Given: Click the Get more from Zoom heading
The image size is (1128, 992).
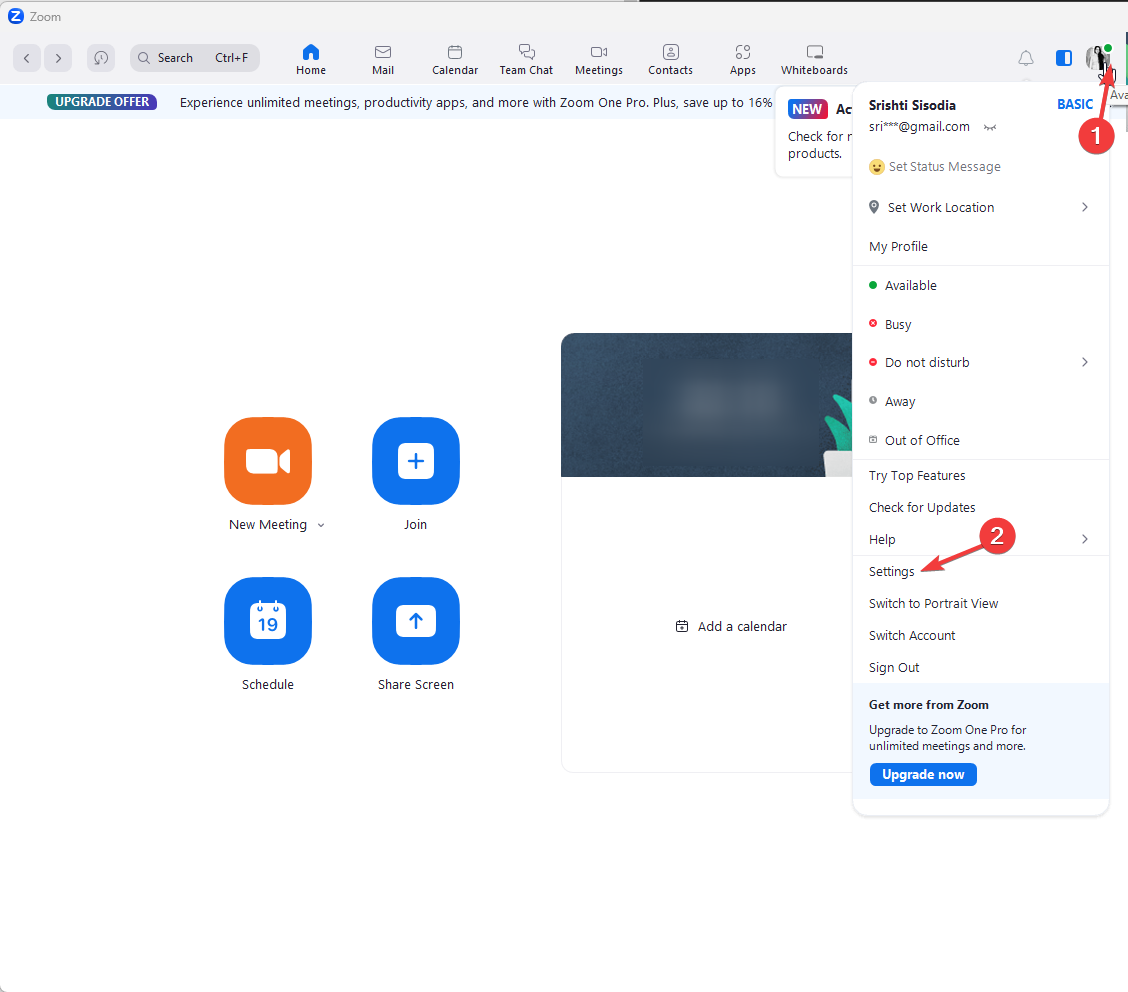Looking at the screenshot, I should point(929,705).
